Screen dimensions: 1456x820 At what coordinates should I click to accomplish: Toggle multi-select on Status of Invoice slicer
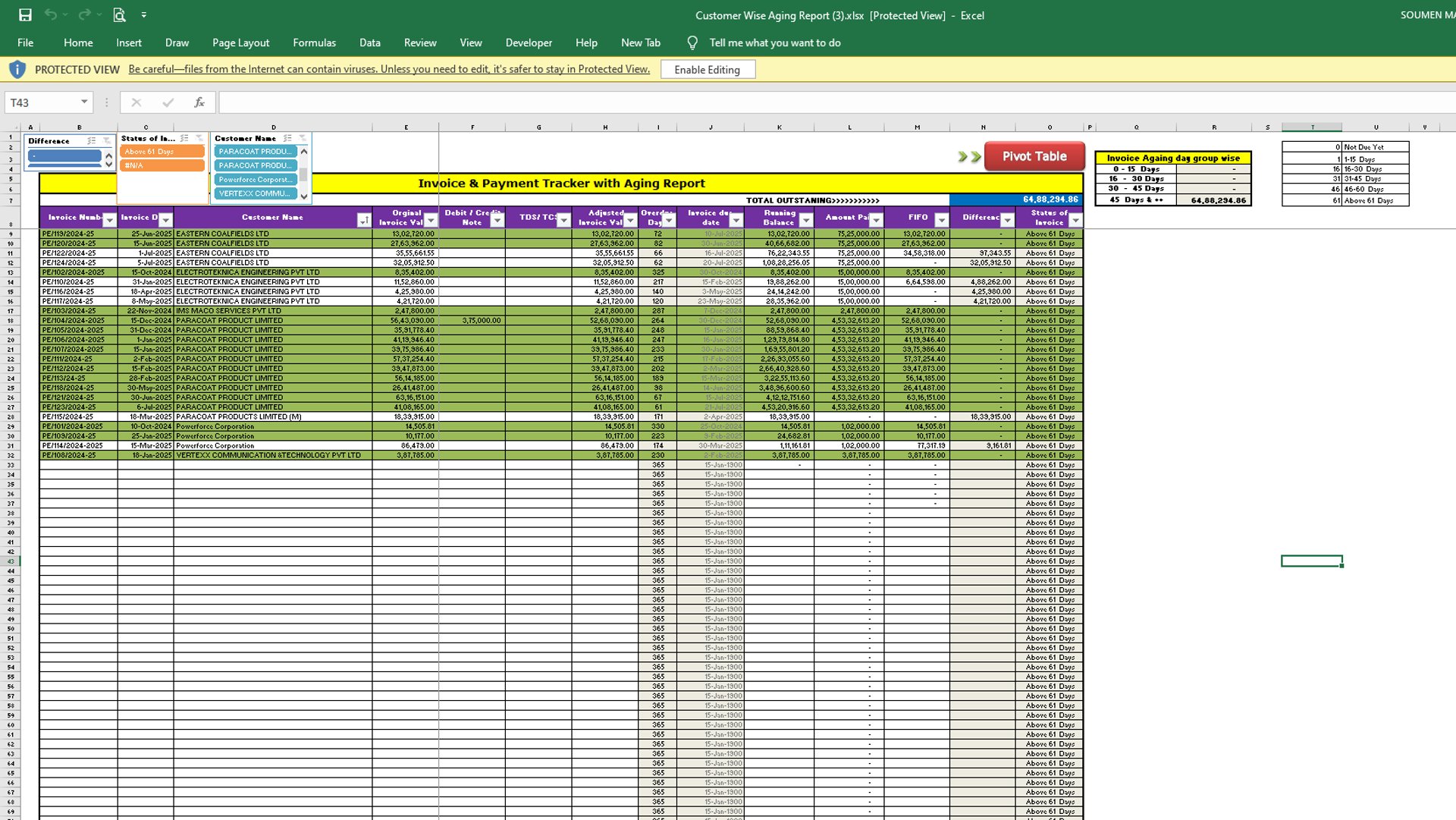pos(184,138)
